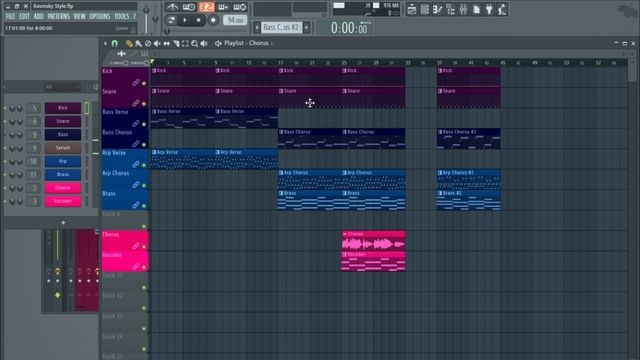Viewport: 640px width, 360px height.
Task: Open the VIEW menu
Action: click(80, 16)
